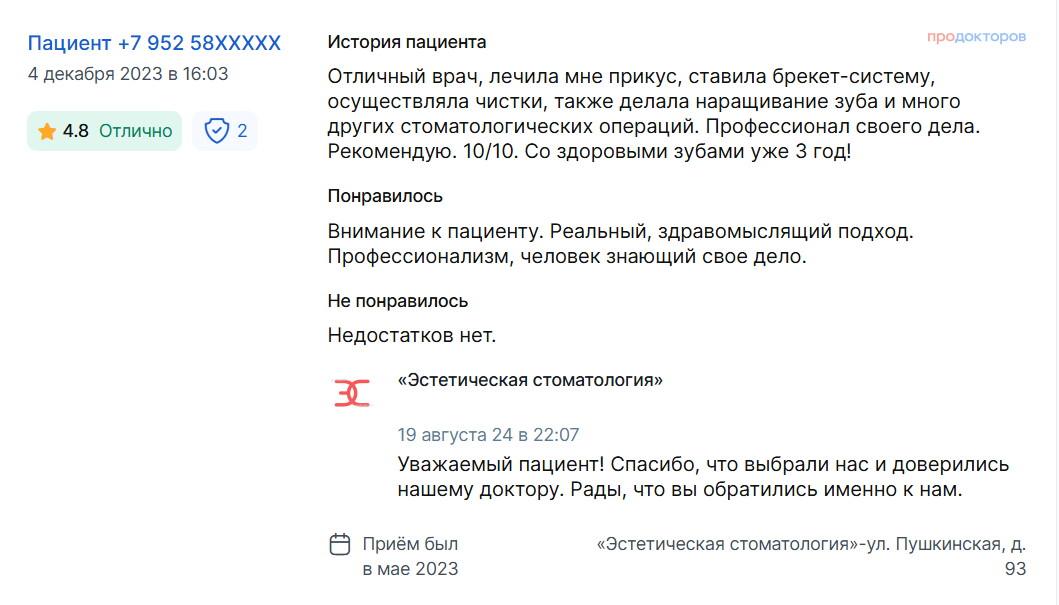Open patient profile +7 952 58XXXXX
This screenshot has height=605, width=1059.
tap(154, 43)
